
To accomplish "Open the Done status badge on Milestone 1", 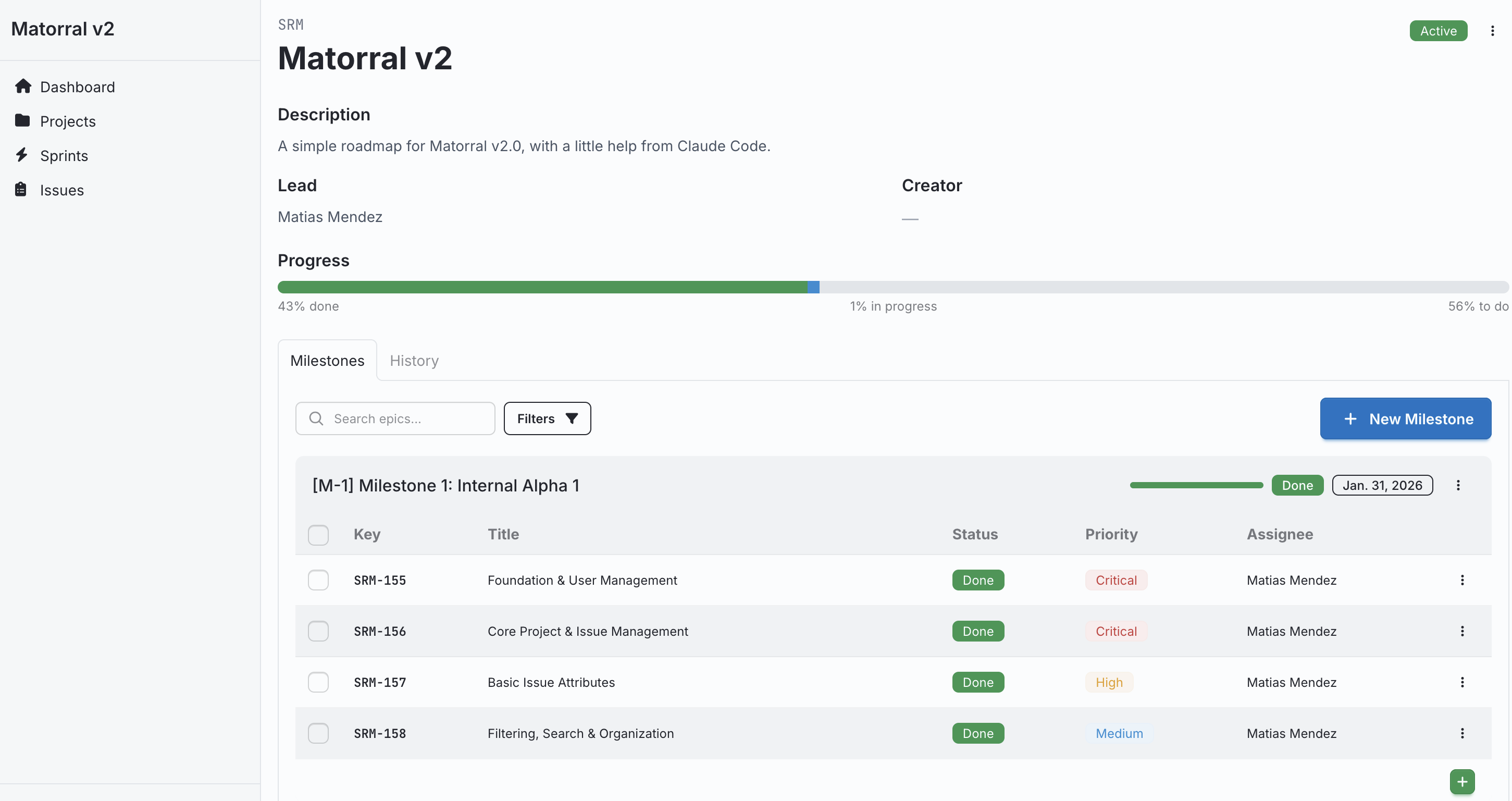I will (1297, 485).
